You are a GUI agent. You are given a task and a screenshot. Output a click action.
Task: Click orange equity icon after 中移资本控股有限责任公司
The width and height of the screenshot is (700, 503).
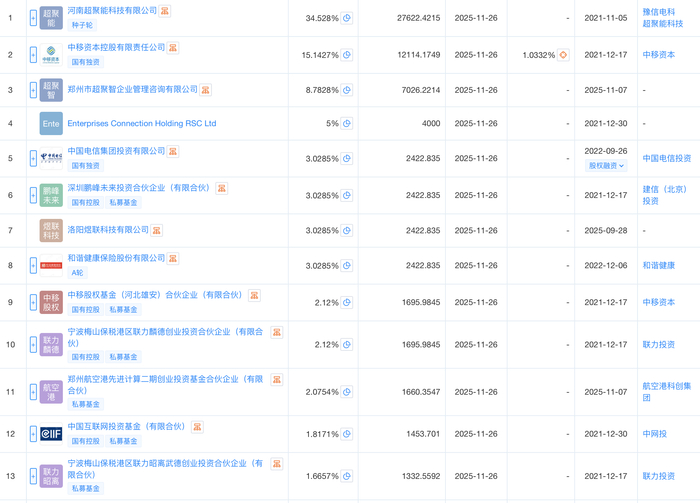(173, 48)
